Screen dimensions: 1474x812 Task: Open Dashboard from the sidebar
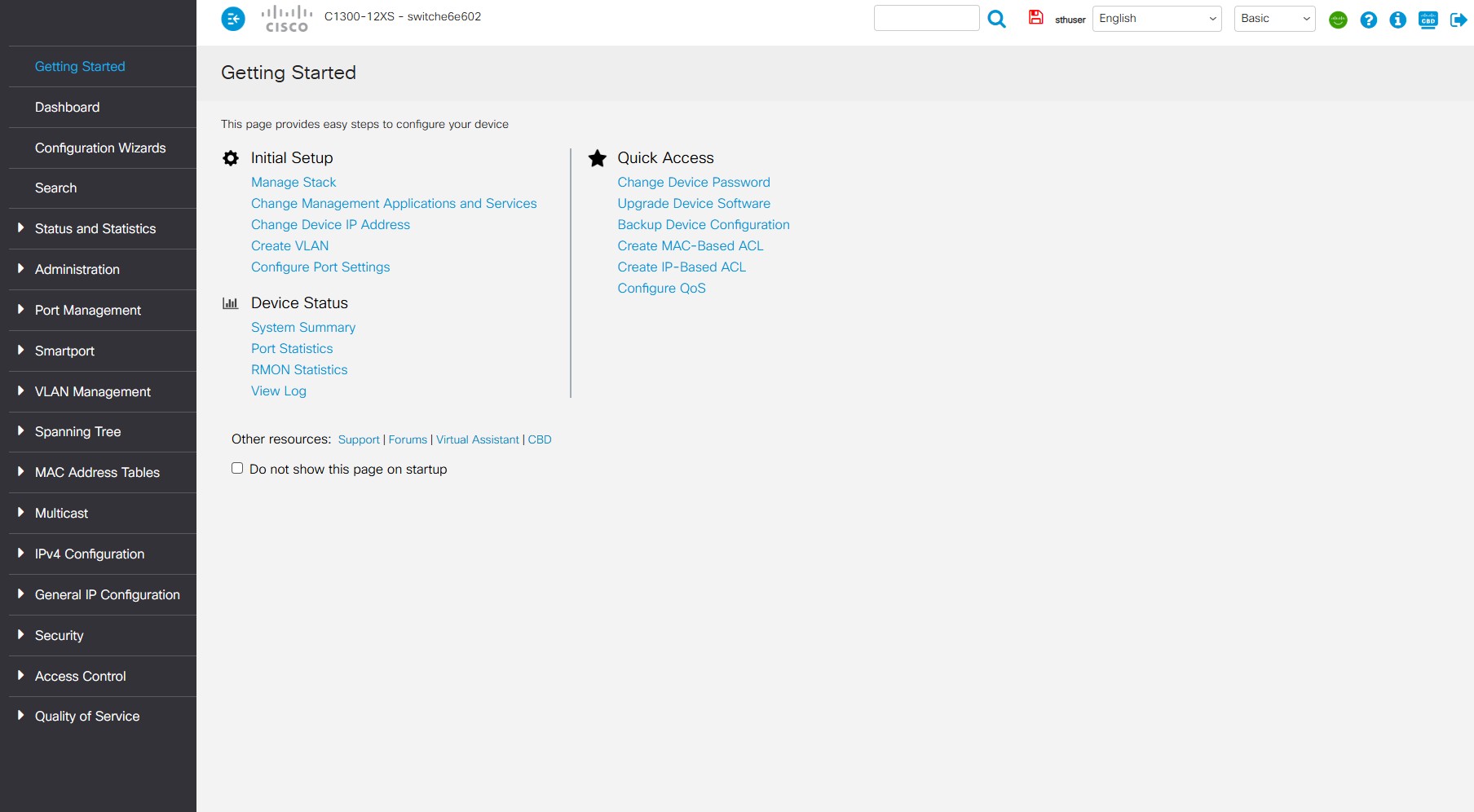point(67,108)
